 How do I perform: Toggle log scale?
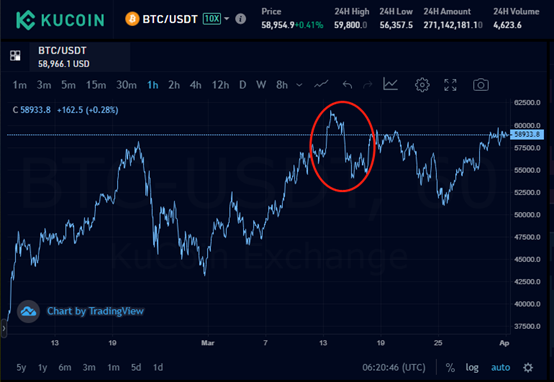click(472, 368)
